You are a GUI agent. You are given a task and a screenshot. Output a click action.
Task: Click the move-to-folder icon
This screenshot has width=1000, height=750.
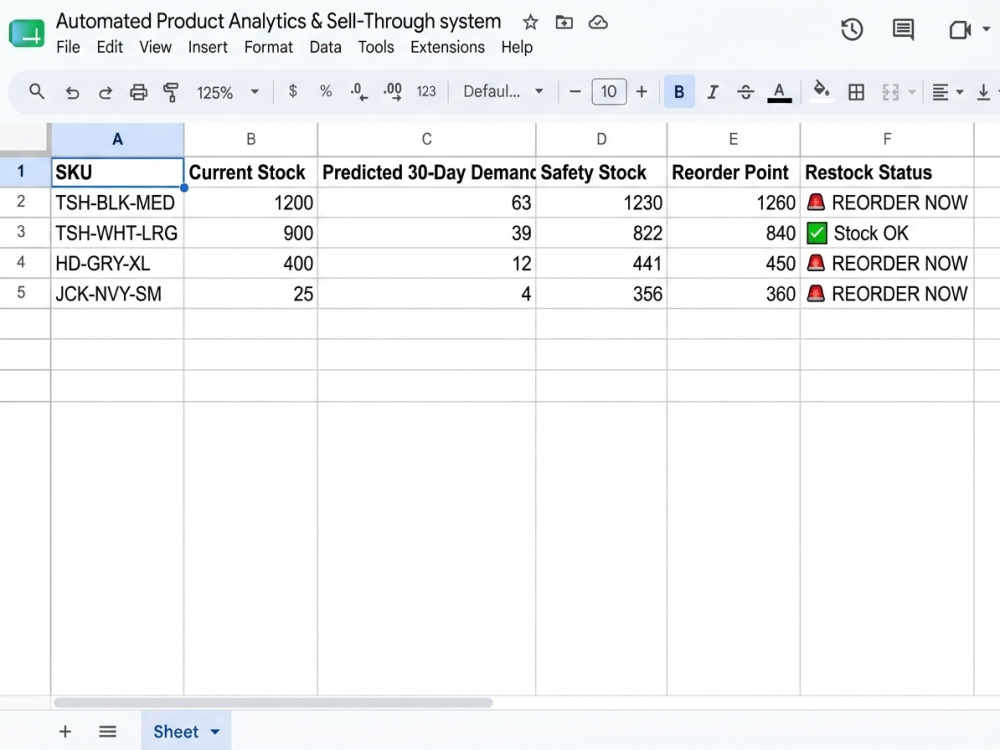coord(564,23)
